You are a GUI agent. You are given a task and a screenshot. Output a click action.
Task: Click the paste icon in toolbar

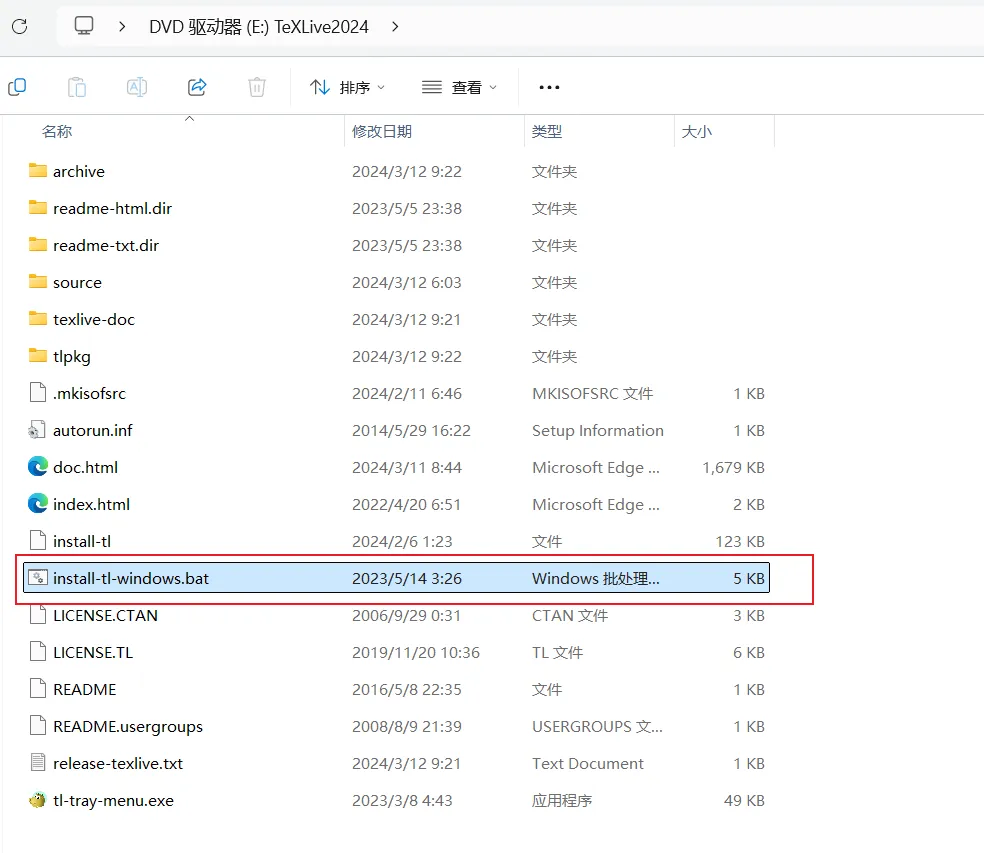click(x=77, y=87)
